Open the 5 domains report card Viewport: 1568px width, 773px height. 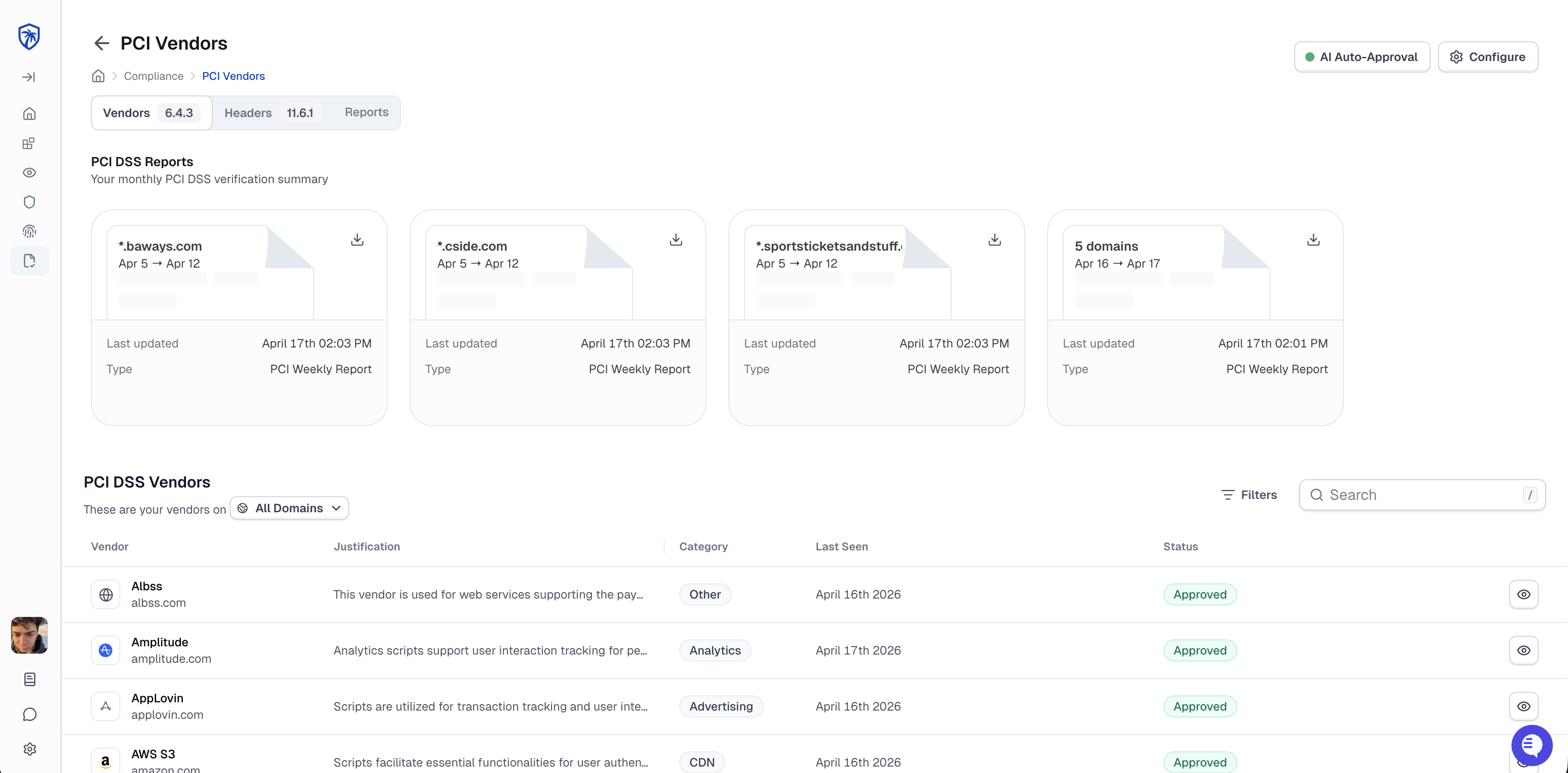pos(1195,318)
